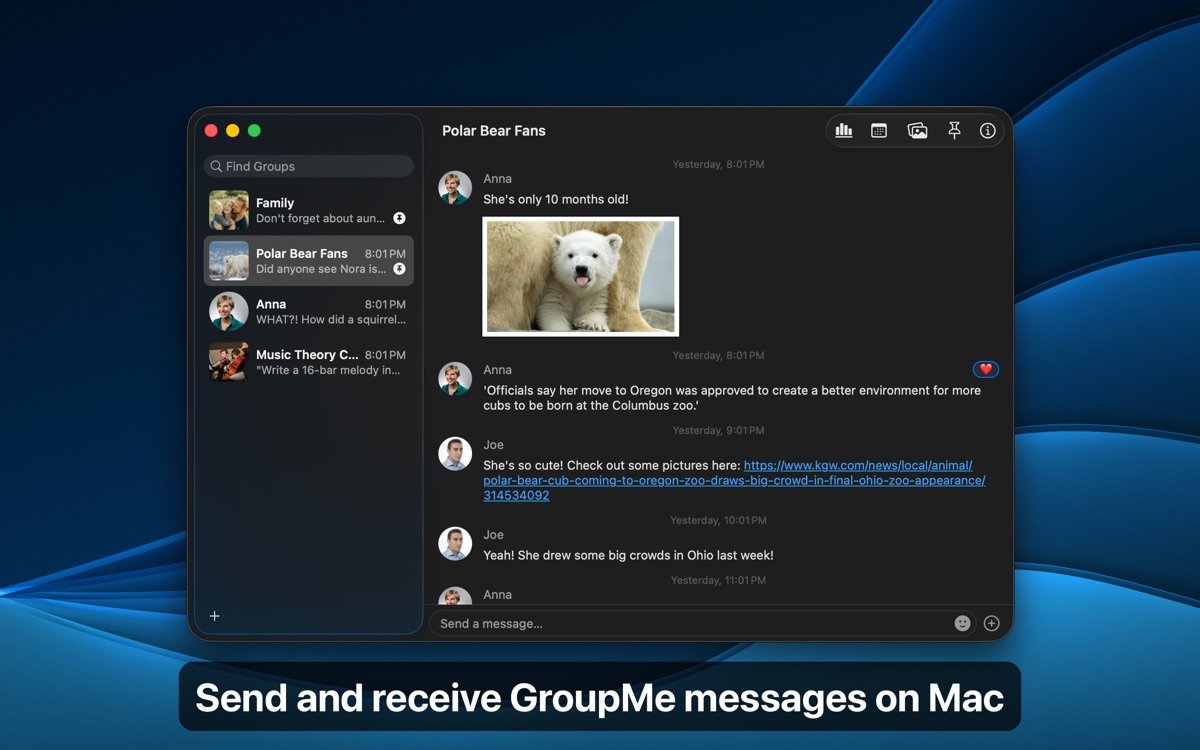Create a new group with the plus icon
This screenshot has width=1200, height=750.
click(214, 616)
